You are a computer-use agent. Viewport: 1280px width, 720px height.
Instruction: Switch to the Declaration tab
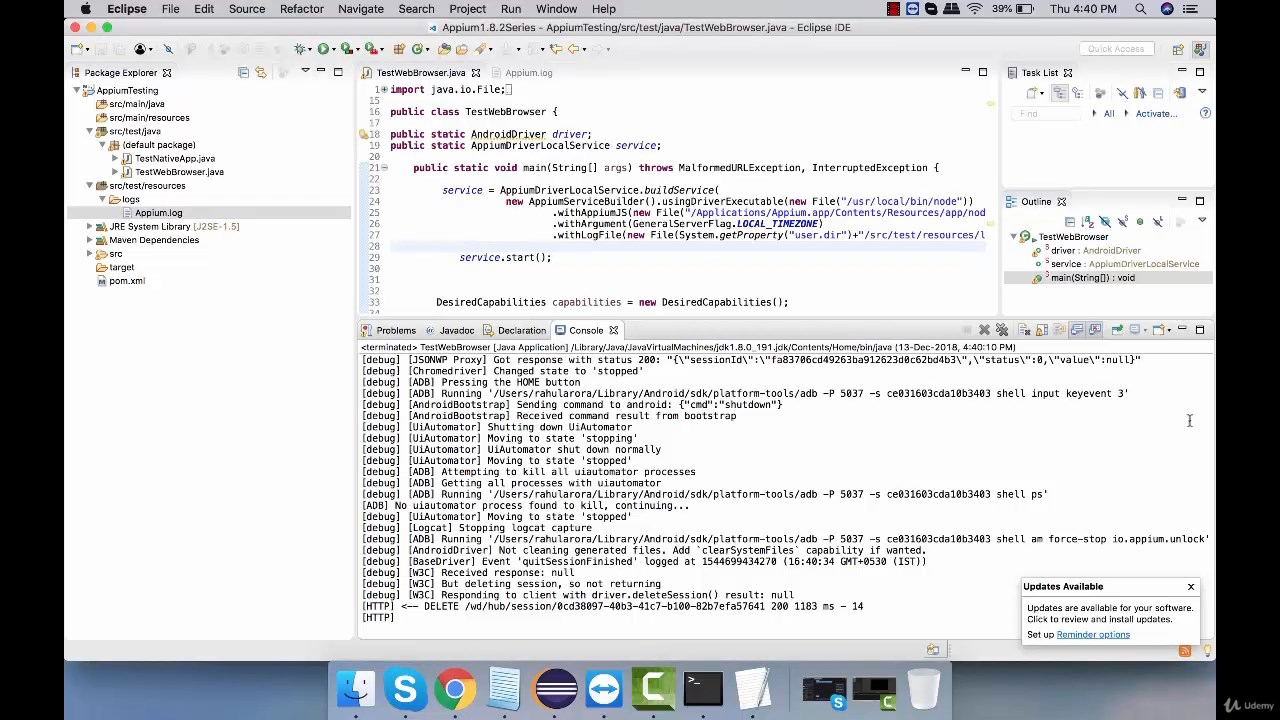point(522,331)
